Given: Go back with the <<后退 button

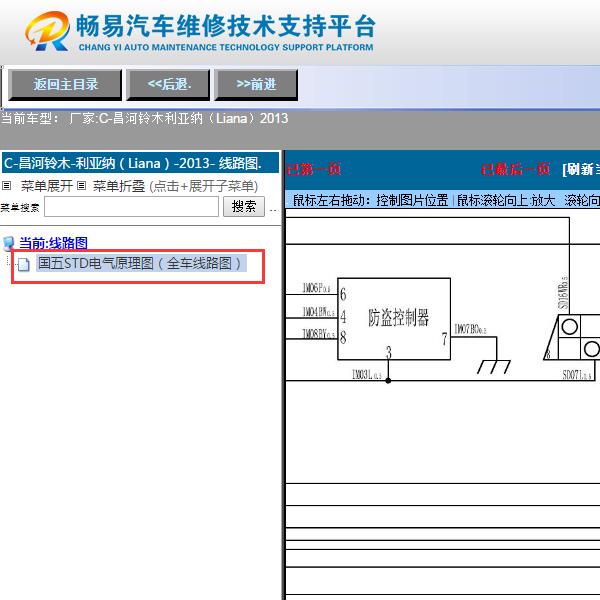Looking at the screenshot, I should (168, 85).
